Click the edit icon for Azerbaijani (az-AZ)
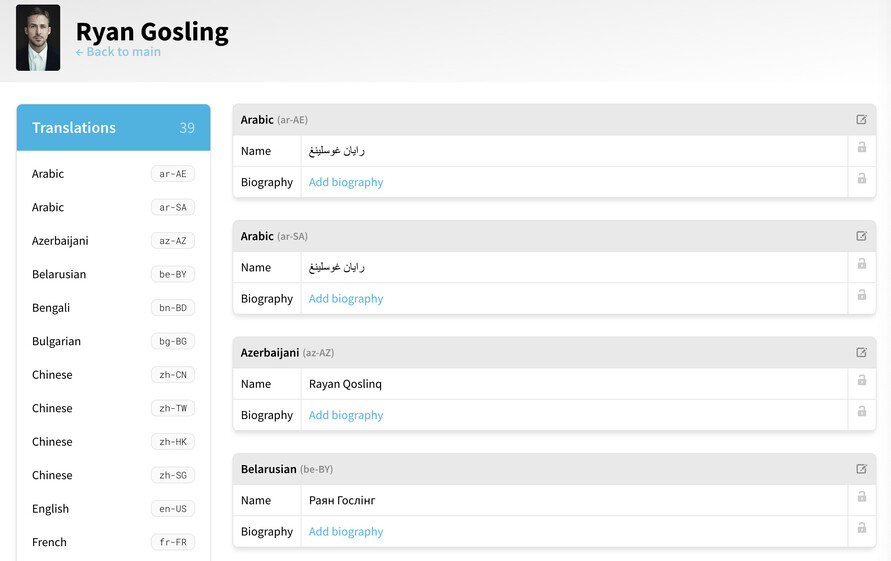The image size is (891, 561). coord(861,352)
